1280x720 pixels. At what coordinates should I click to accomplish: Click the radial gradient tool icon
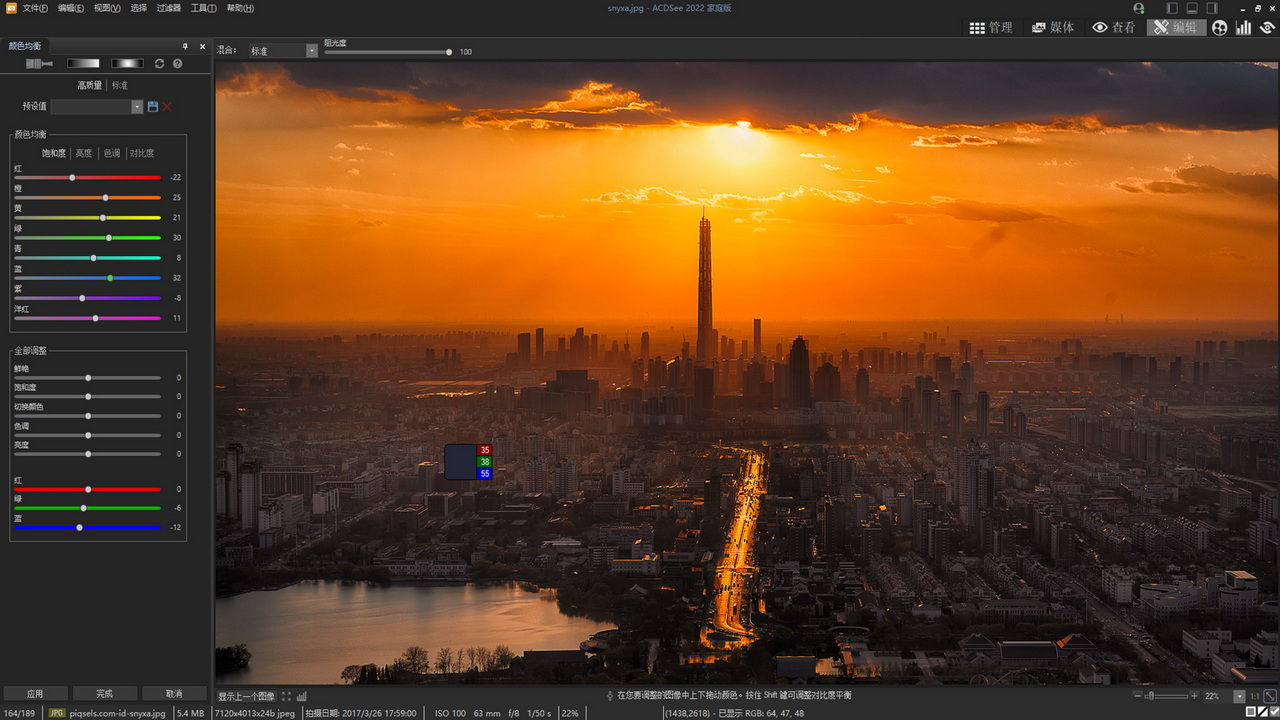(127, 64)
